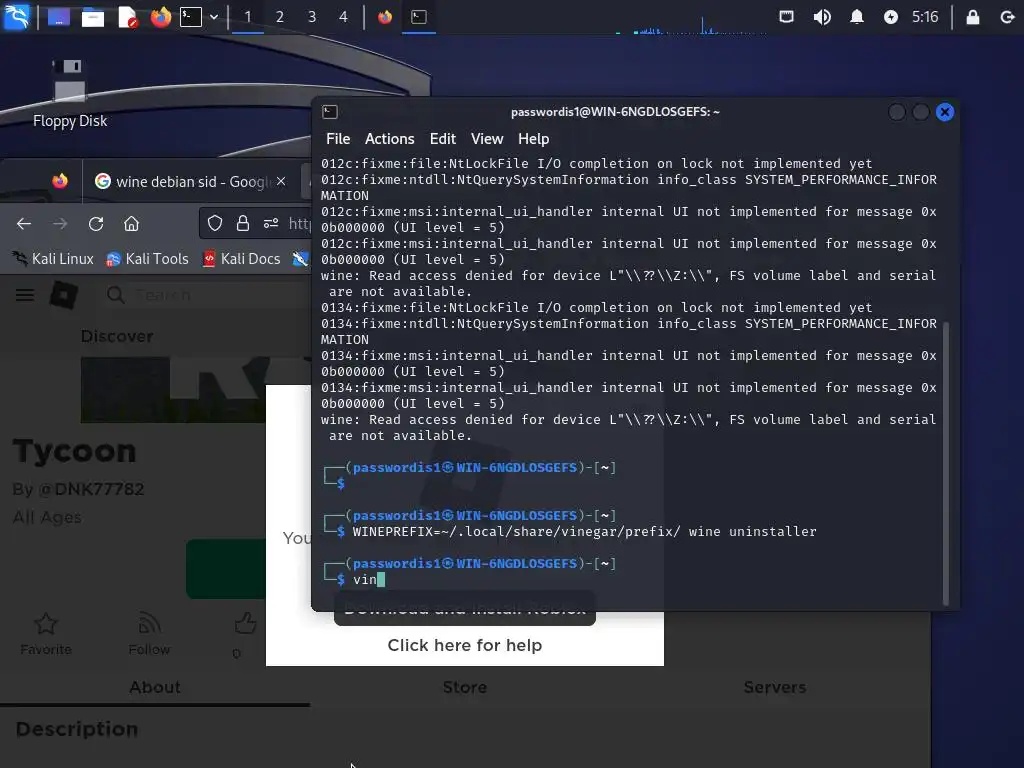This screenshot has width=1024, height=768.
Task: Lock the screen with padlock icon
Action: pyautogui.click(x=972, y=17)
